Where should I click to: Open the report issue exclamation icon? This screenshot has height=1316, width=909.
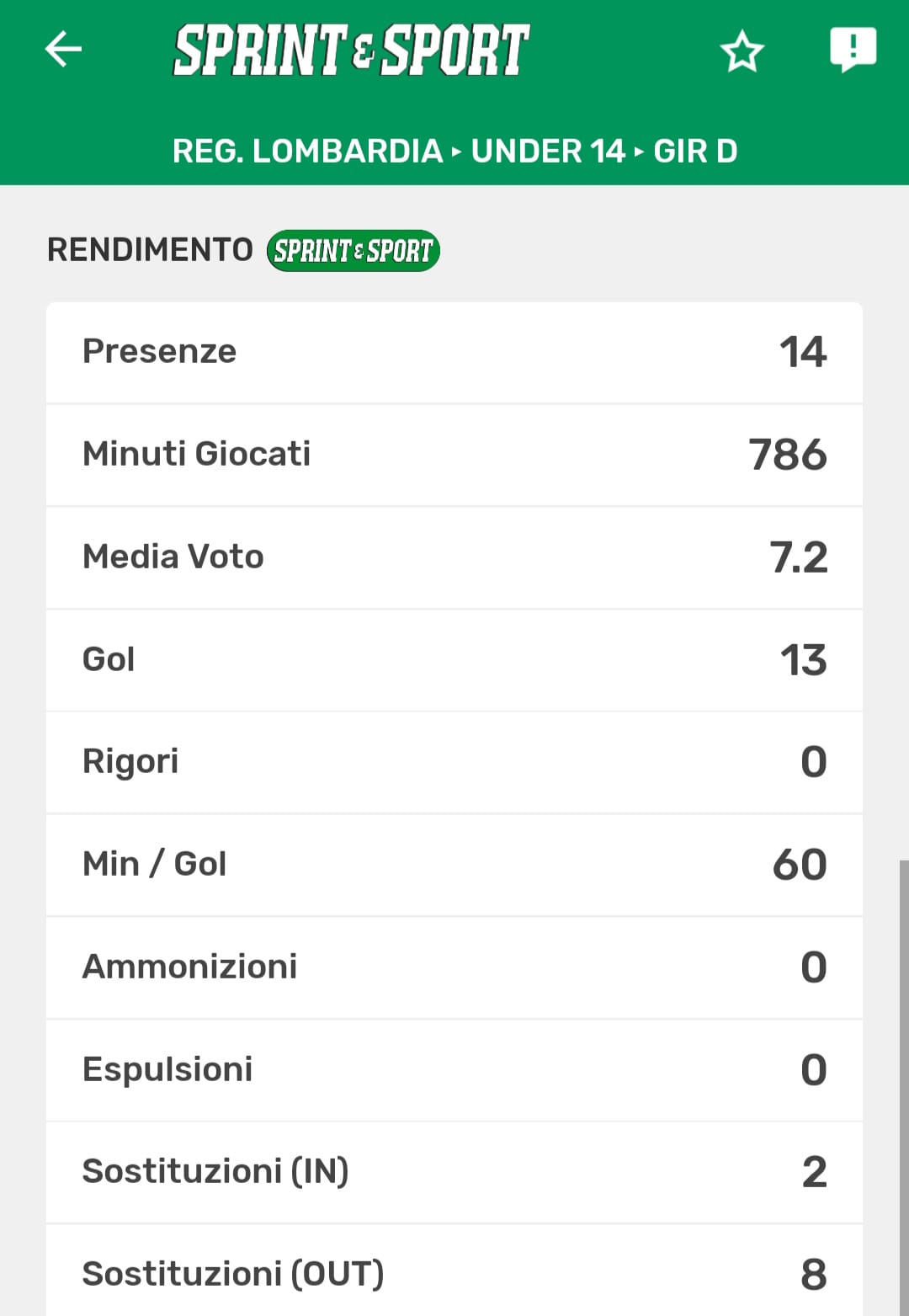[853, 49]
